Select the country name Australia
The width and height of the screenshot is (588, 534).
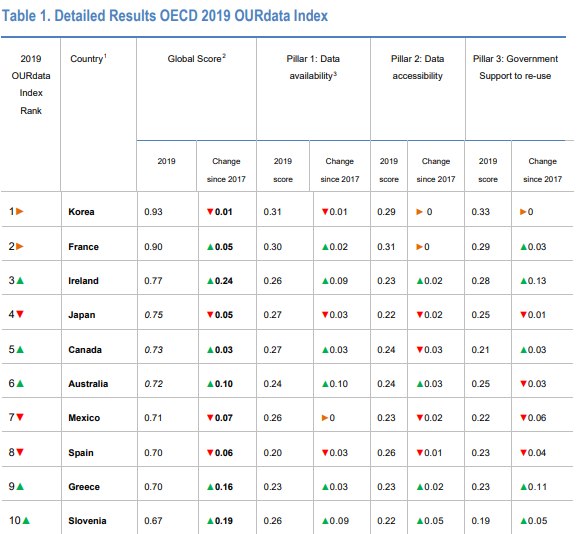click(88, 384)
